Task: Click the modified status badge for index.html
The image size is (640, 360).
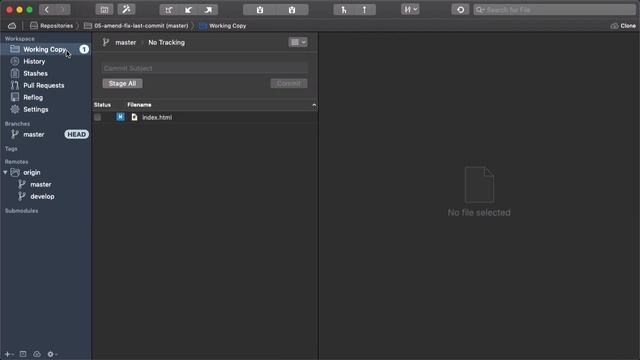Action: [x=120, y=117]
